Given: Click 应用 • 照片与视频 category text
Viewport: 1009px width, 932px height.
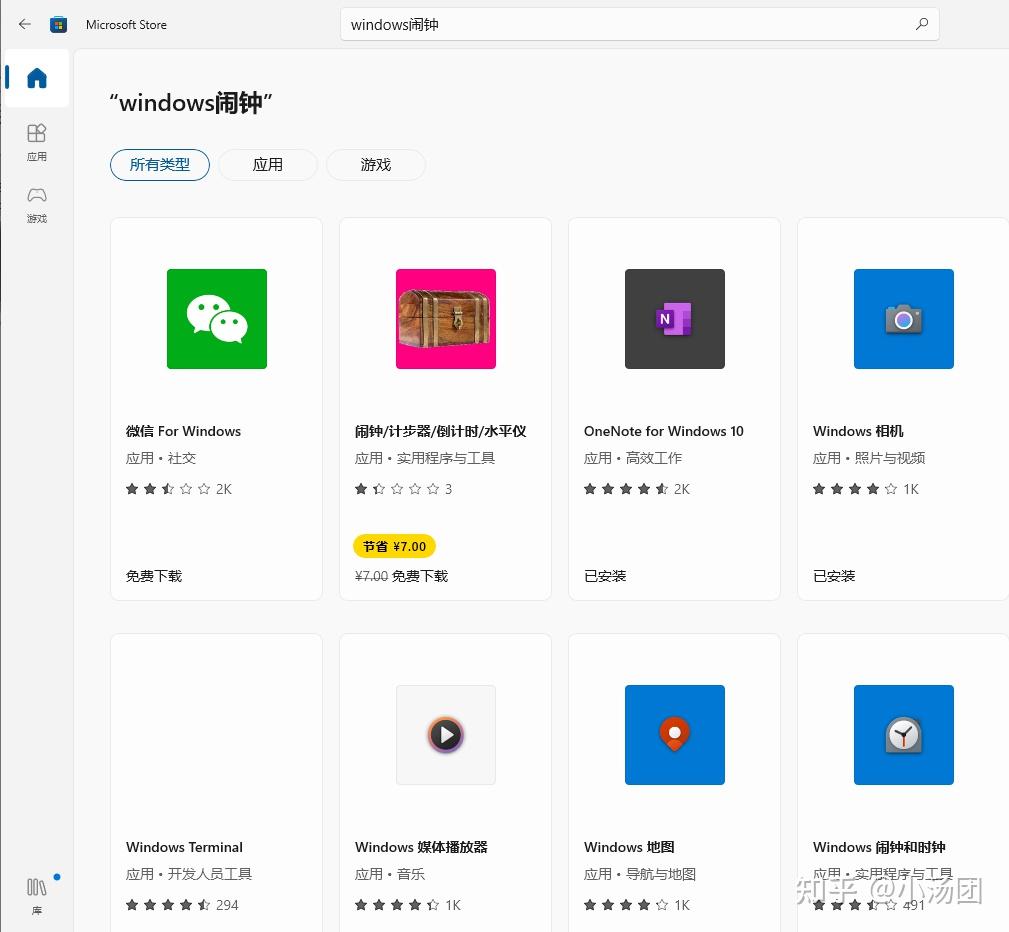Looking at the screenshot, I should tap(869, 458).
